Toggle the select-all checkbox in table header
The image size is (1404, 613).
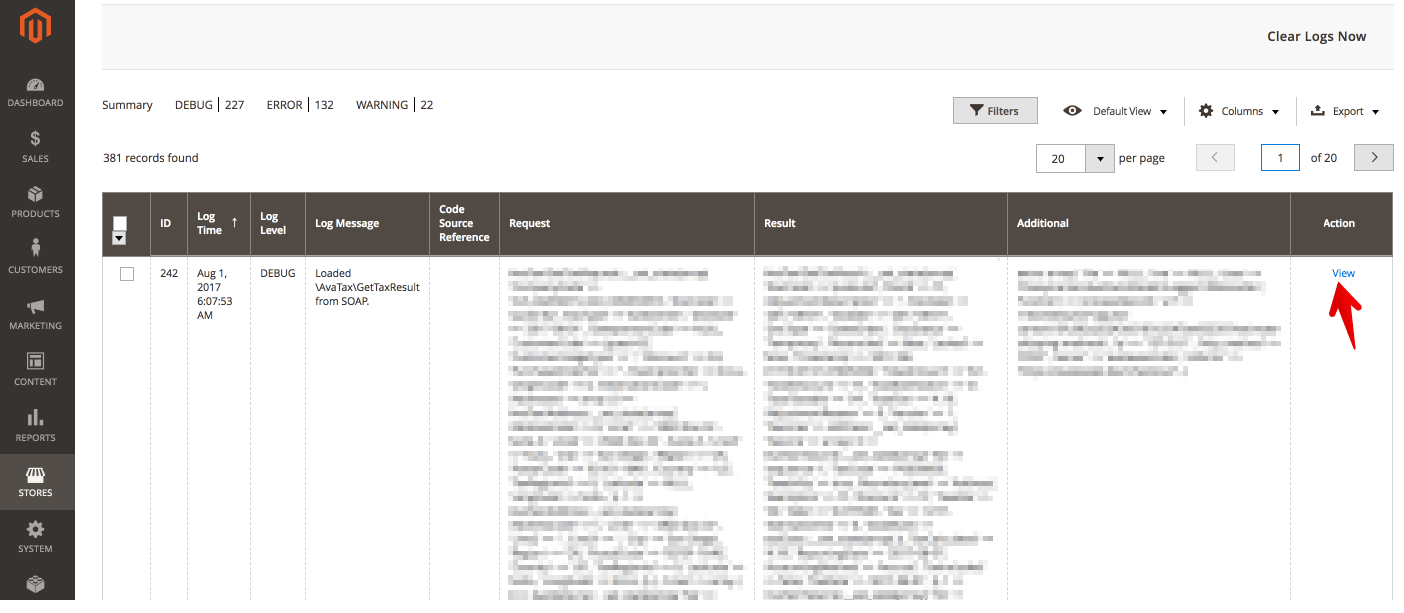pos(120,223)
